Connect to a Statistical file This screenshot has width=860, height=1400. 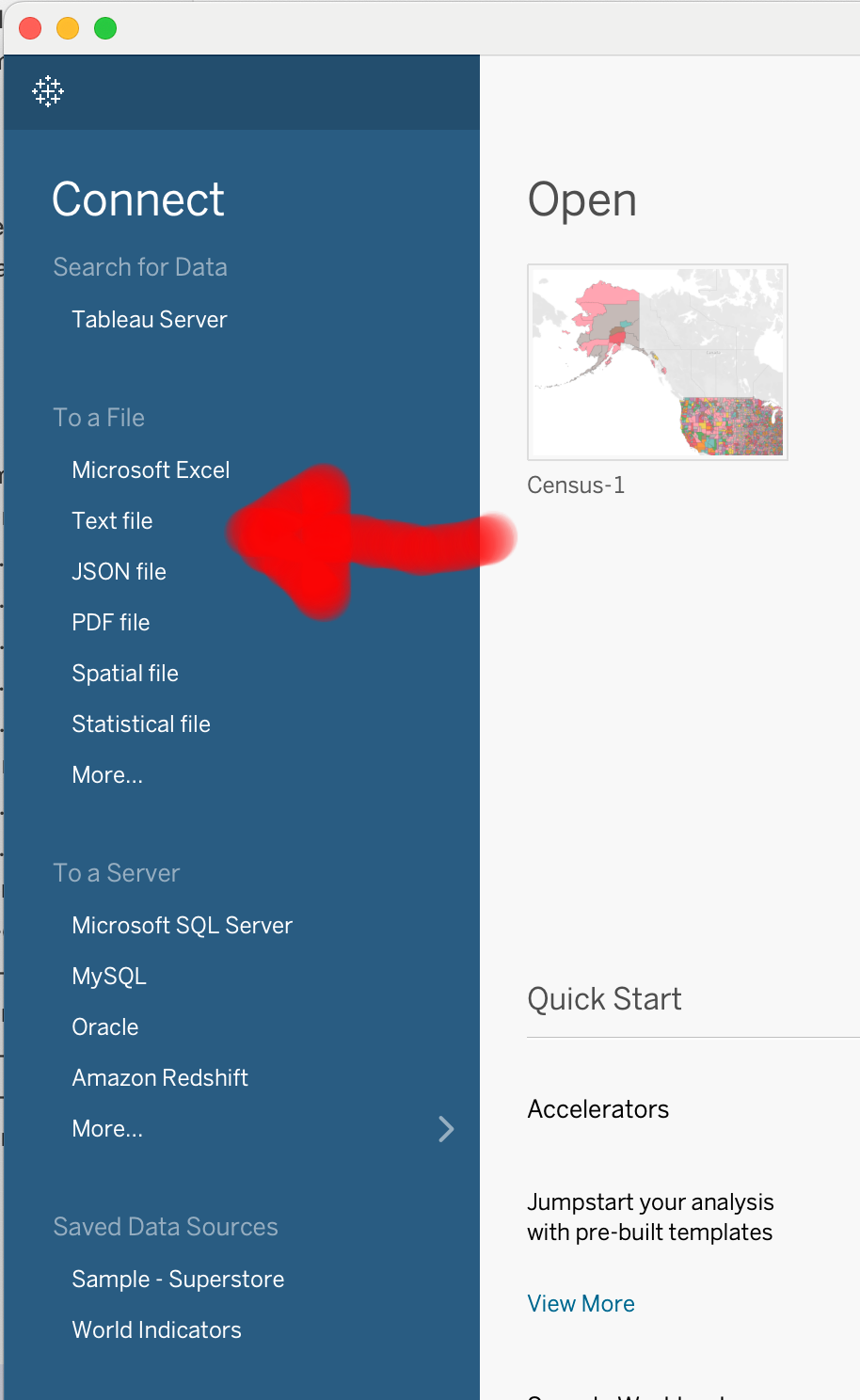(x=141, y=724)
